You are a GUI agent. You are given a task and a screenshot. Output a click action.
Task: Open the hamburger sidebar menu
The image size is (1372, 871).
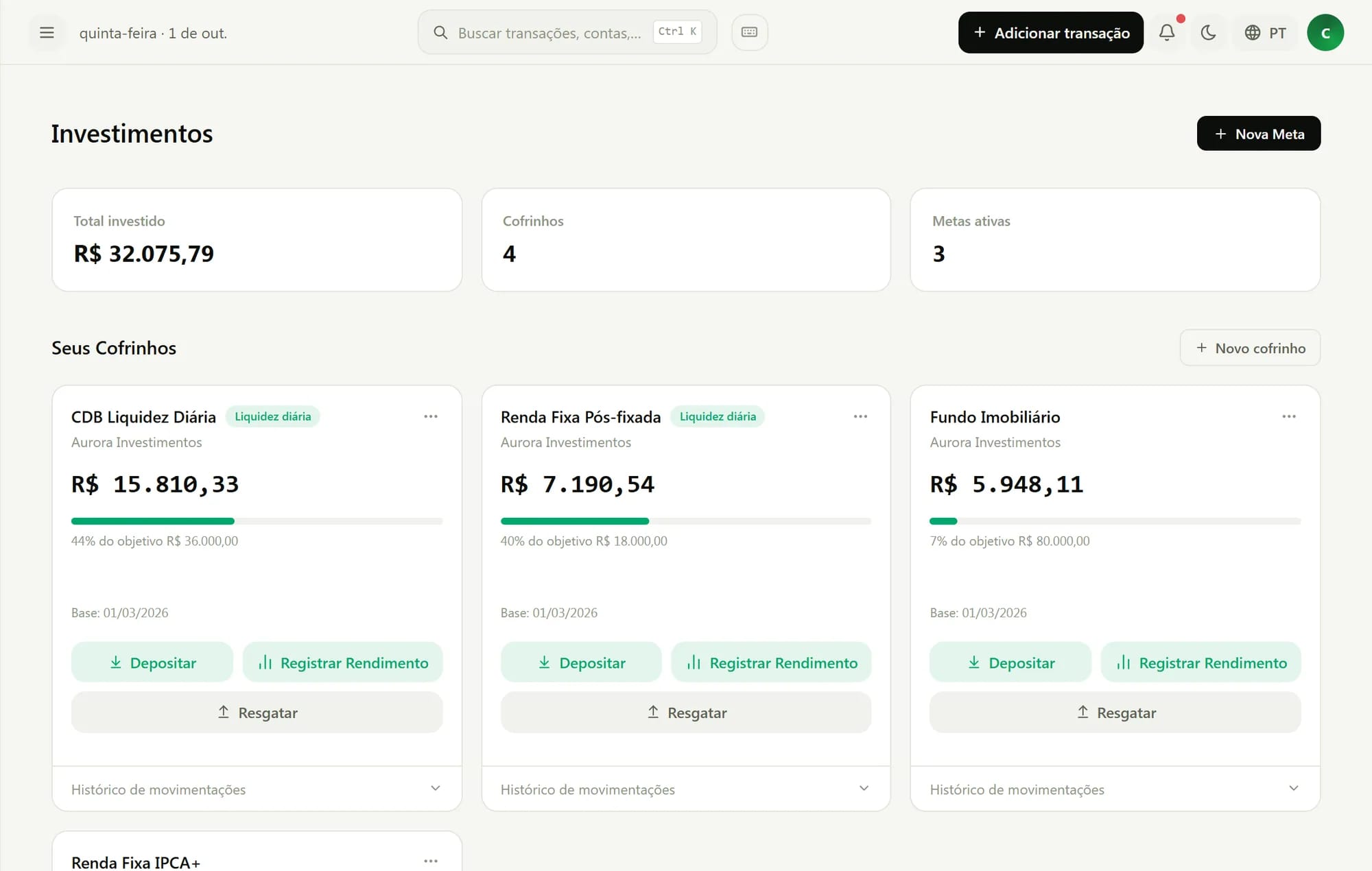(47, 32)
